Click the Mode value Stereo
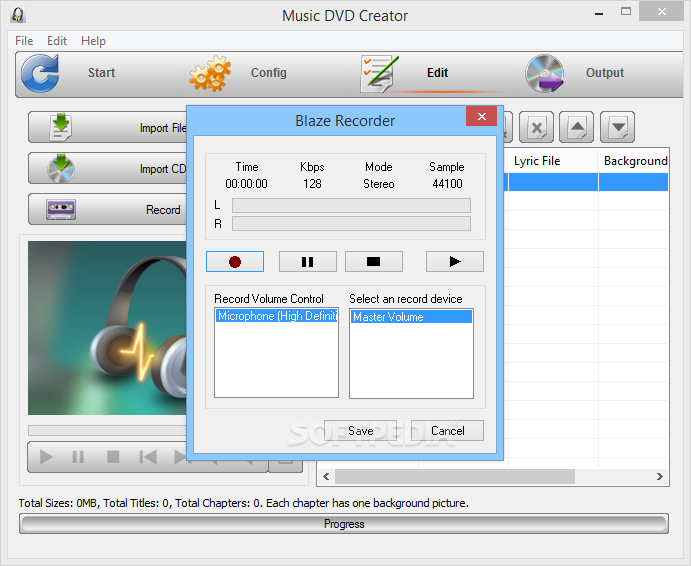Viewport: 691px width, 566px height. point(379,184)
